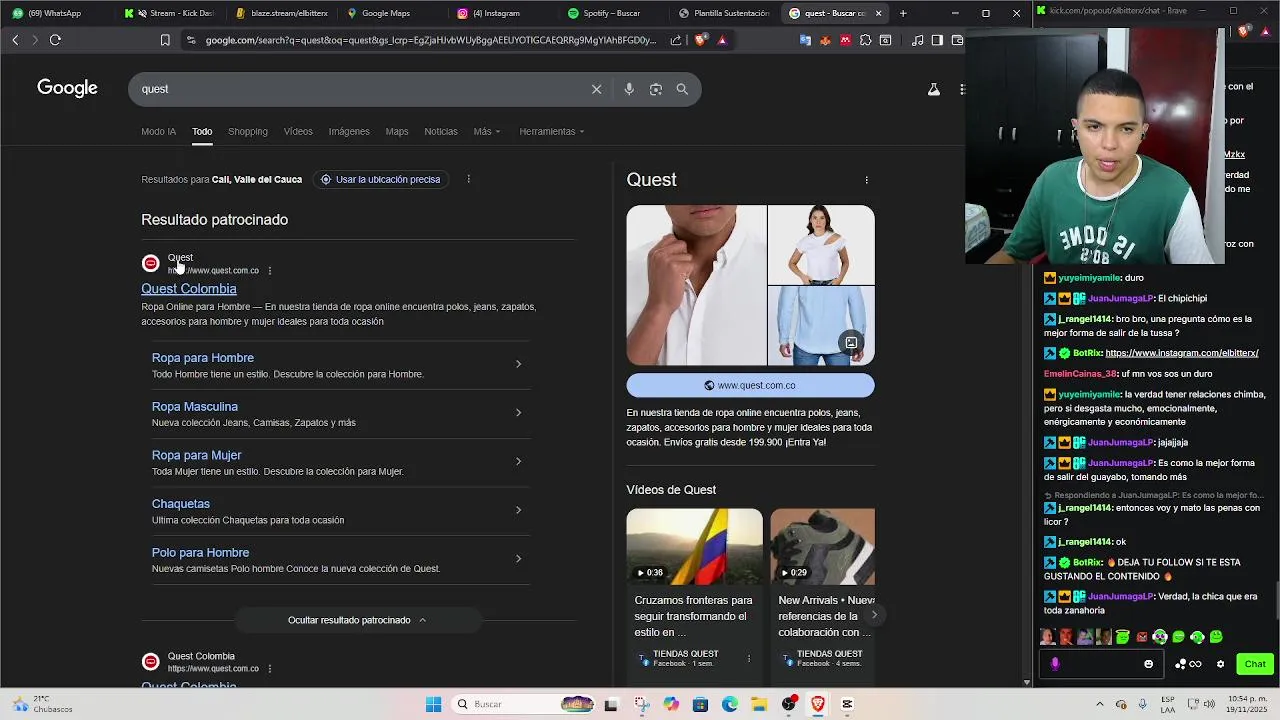1280x720 pixels.
Task: Open Kick chat settings gear
Action: (1220, 664)
